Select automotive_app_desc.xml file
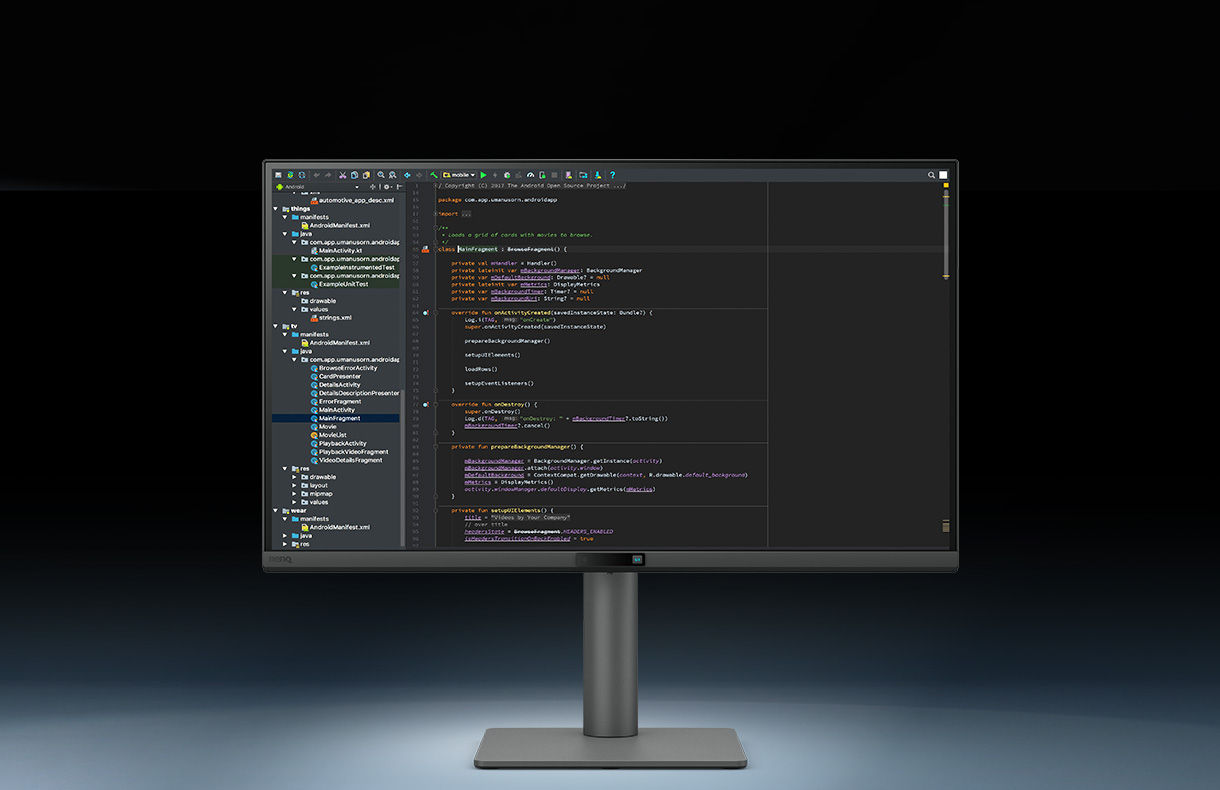The height and width of the screenshot is (790, 1220). click(351, 200)
